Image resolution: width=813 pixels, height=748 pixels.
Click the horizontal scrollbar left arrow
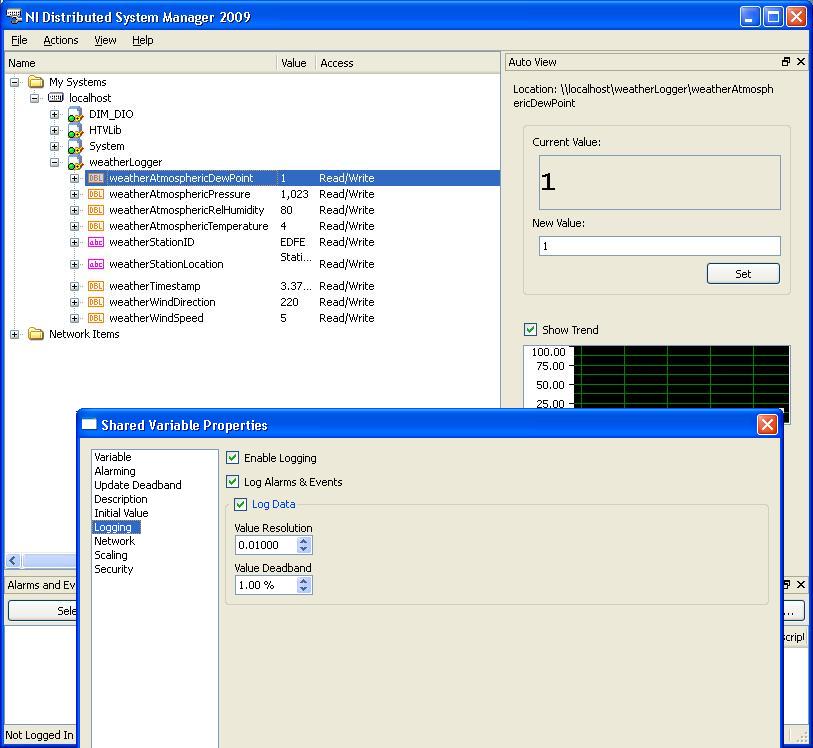pos(13,560)
